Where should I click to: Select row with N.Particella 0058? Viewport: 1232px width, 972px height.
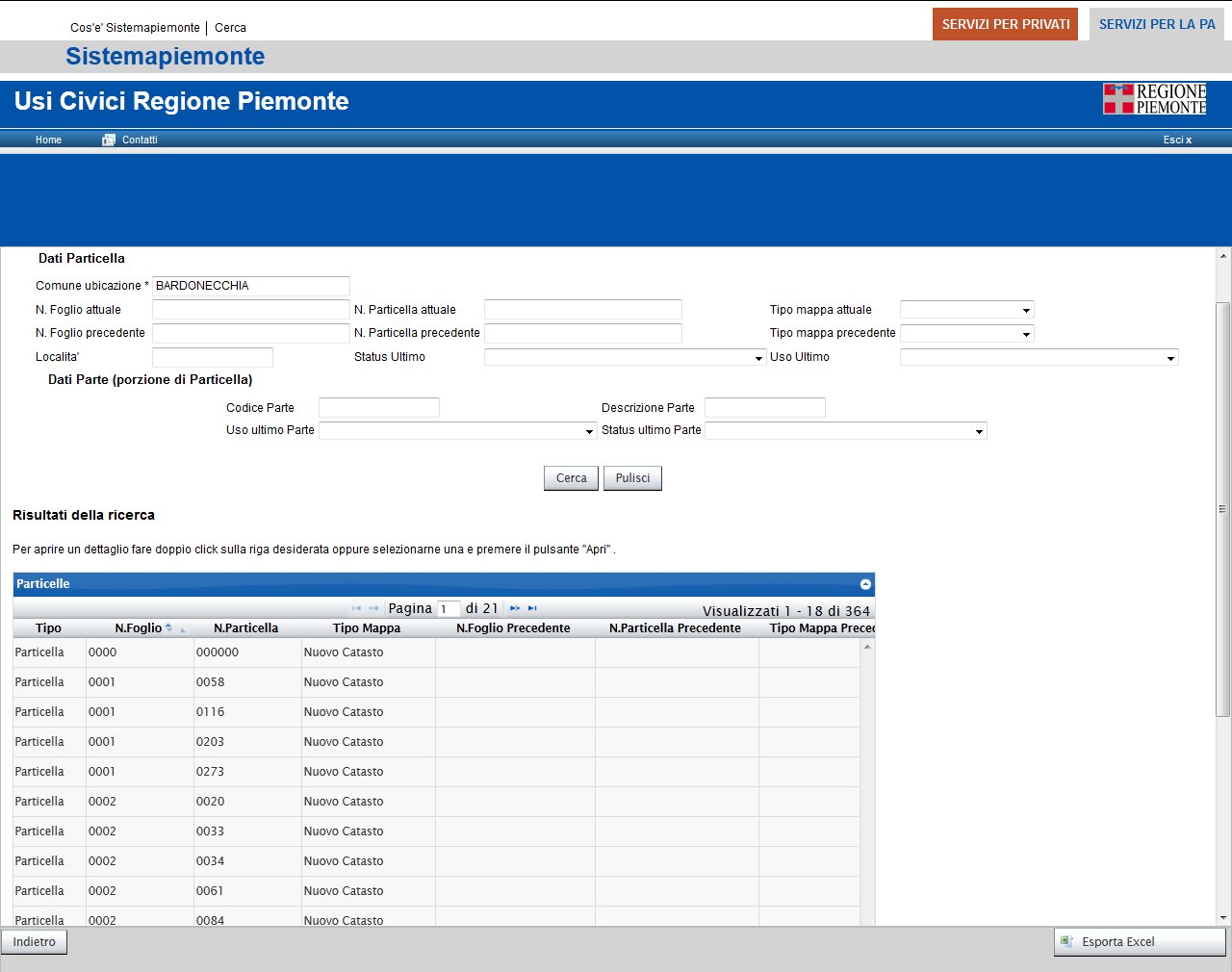[436, 682]
